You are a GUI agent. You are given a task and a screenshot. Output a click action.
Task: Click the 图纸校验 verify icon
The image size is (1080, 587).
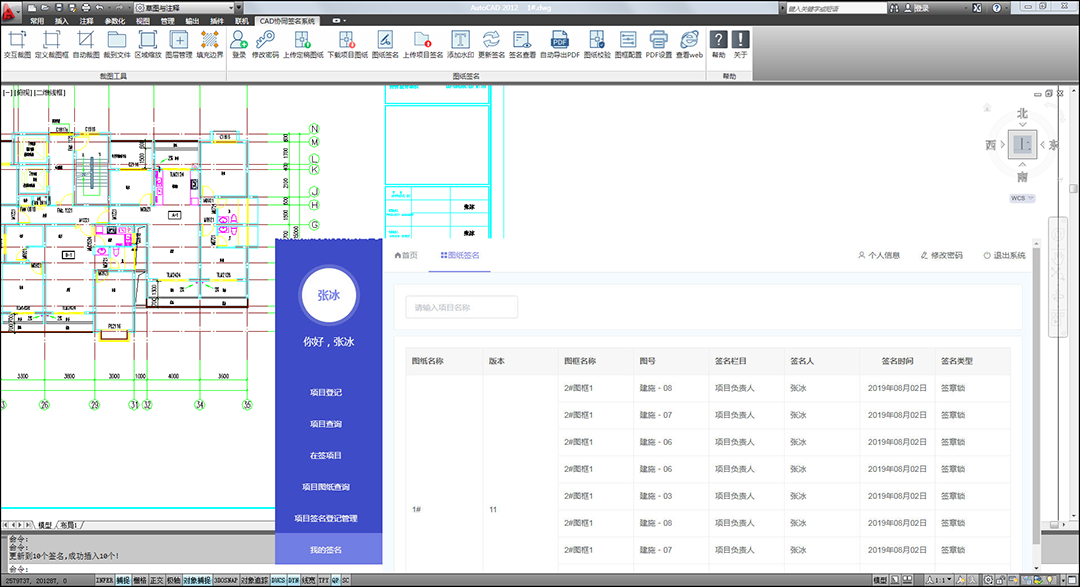click(596, 40)
